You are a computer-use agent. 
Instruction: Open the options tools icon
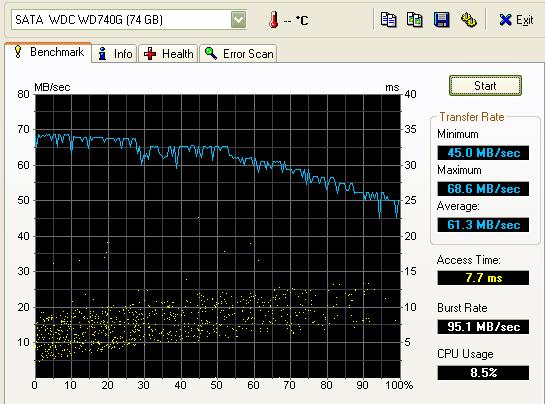coord(468,20)
